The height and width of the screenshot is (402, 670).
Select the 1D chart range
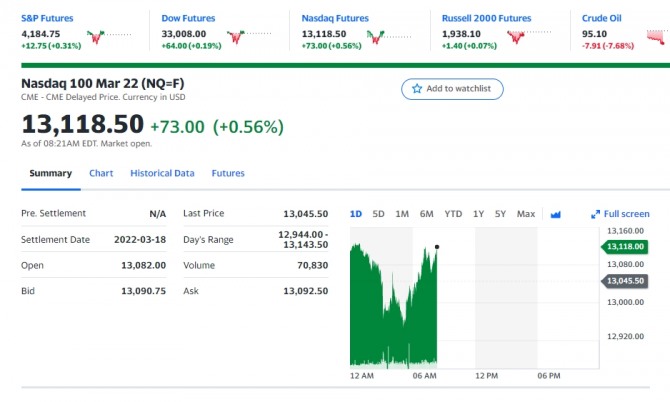[x=356, y=214]
